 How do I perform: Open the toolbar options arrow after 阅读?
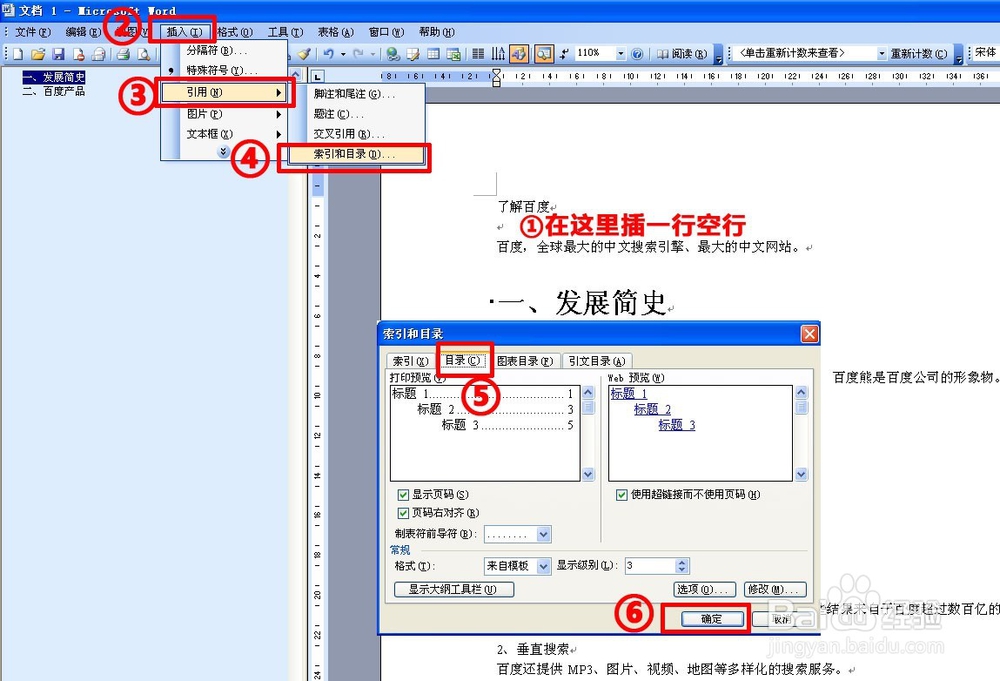point(718,55)
